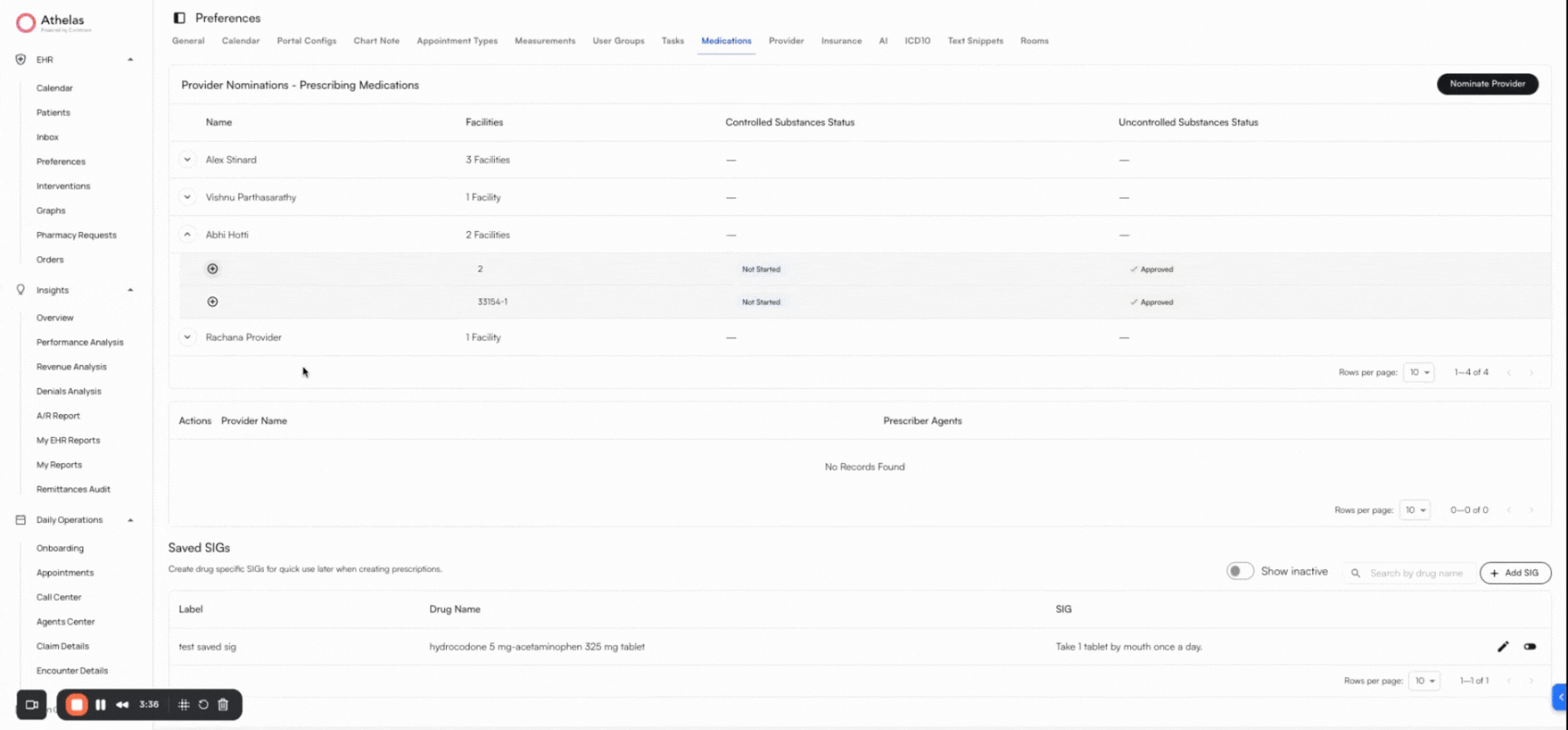Open rows per page dropdown for Saved SIGs
Viewport: 1568px width, 730px height.
click(1424, 681)
